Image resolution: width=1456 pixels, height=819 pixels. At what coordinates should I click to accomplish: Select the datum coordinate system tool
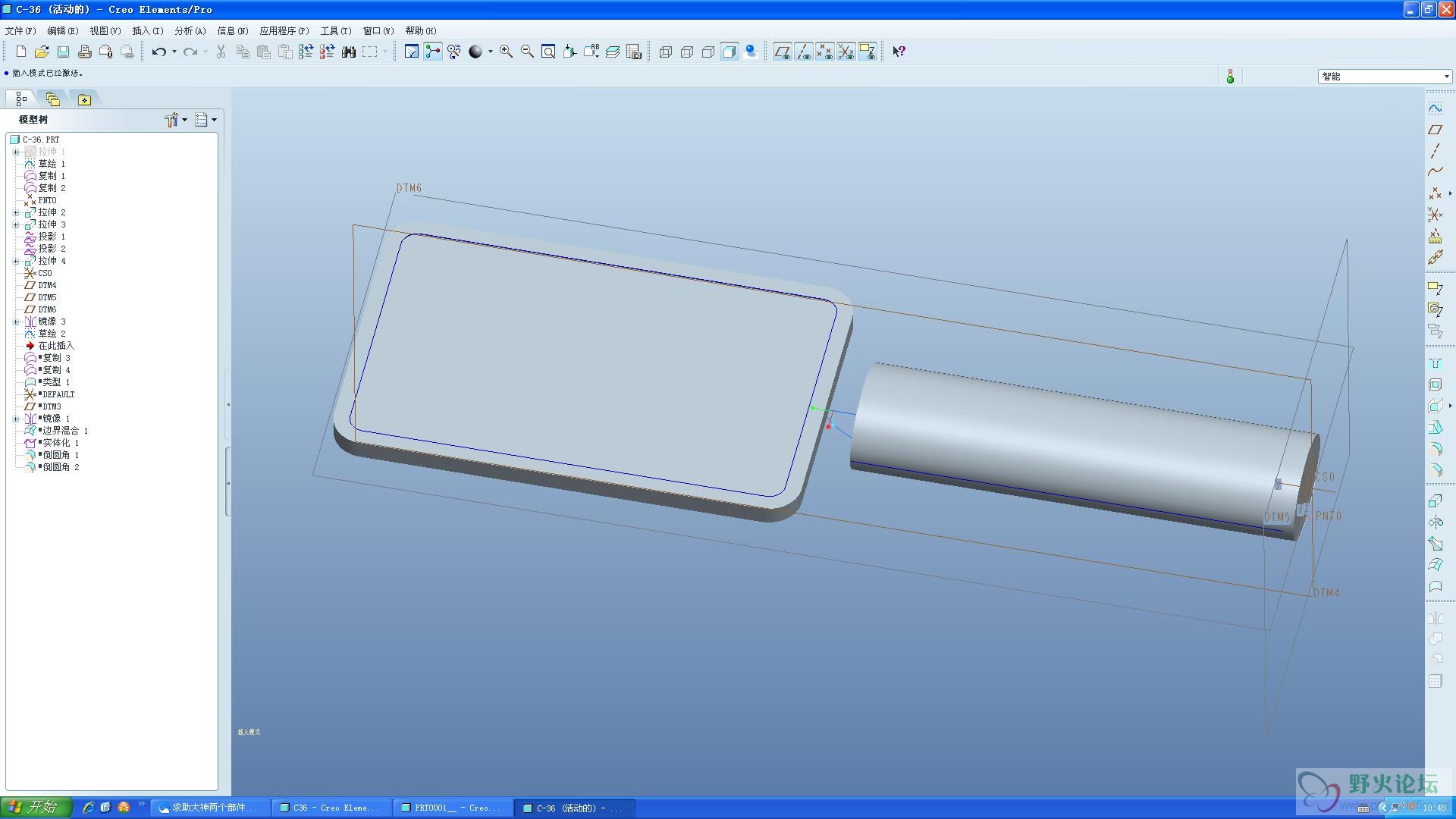[x=1435, y=215]
